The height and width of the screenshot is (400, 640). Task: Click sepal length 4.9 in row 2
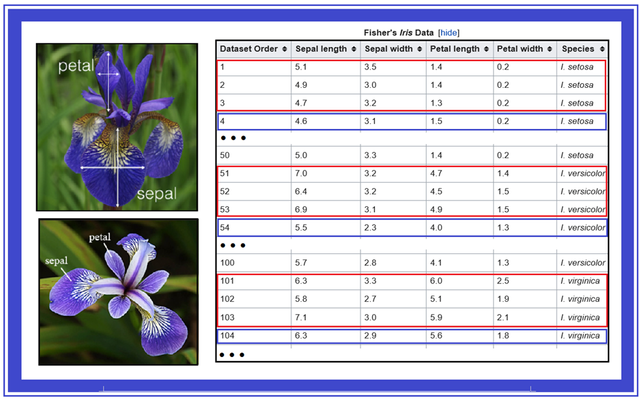click(301, 85)
